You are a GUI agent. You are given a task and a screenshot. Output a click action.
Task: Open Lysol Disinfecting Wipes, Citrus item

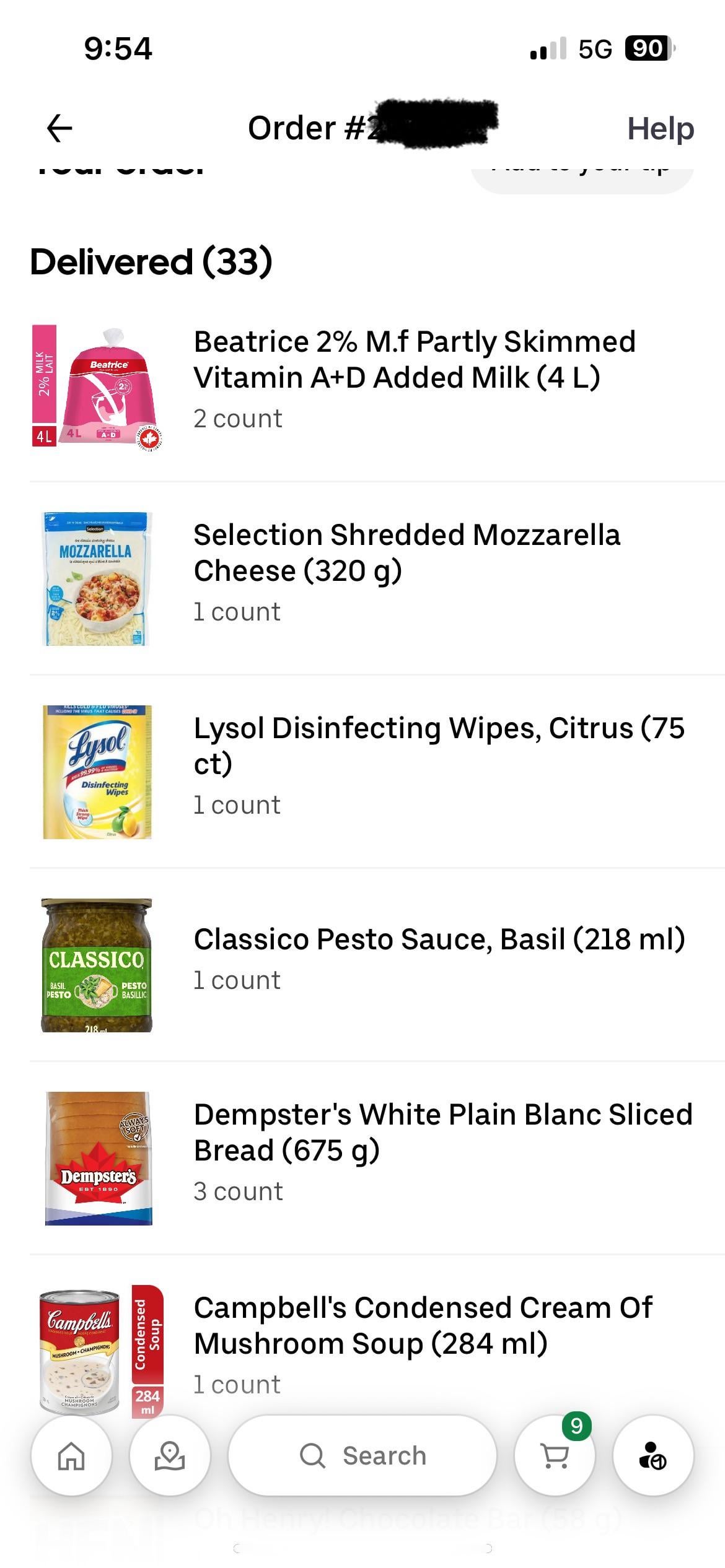pyautogui.click(x=439, y=746)
